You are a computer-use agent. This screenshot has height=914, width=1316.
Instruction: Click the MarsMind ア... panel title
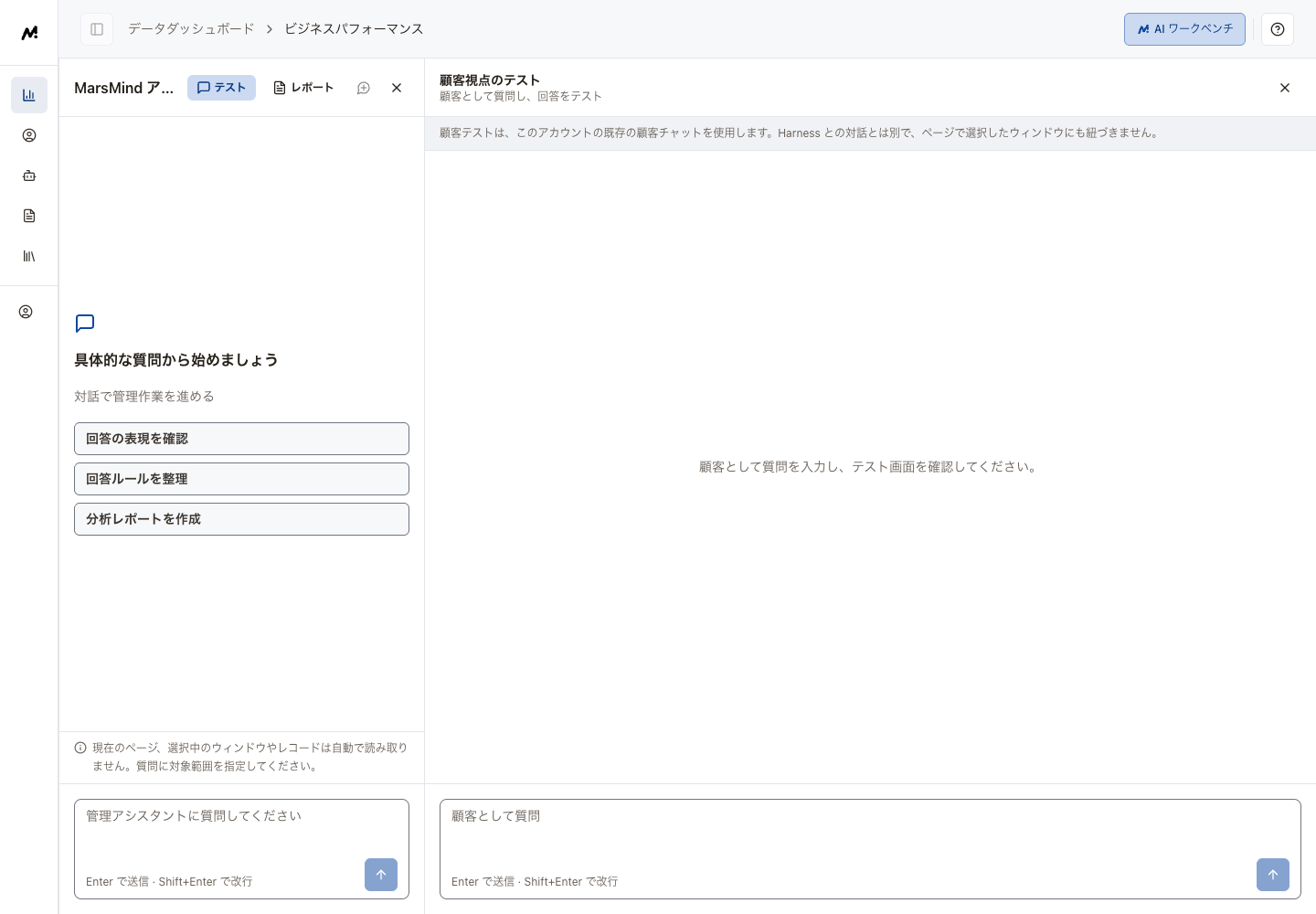click(x=123, y=88)
